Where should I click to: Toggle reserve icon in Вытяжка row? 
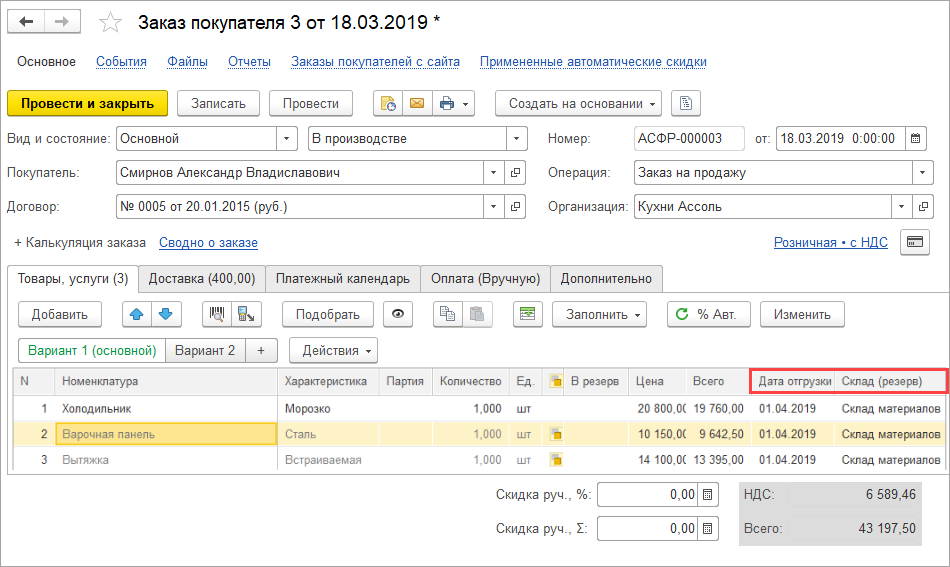pos(556,460)
